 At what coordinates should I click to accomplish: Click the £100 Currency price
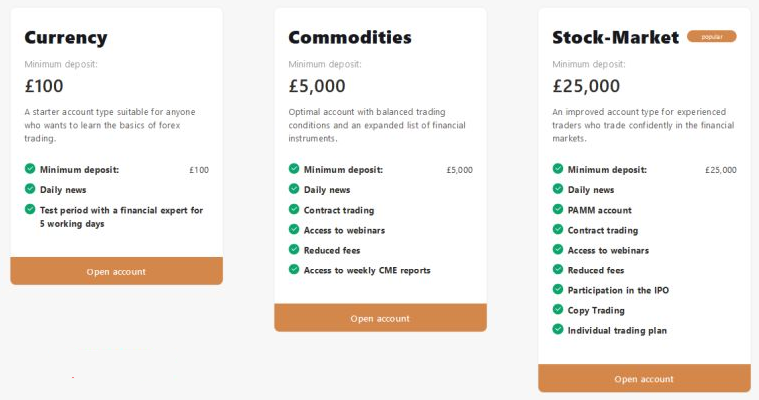tap(44, 86)
